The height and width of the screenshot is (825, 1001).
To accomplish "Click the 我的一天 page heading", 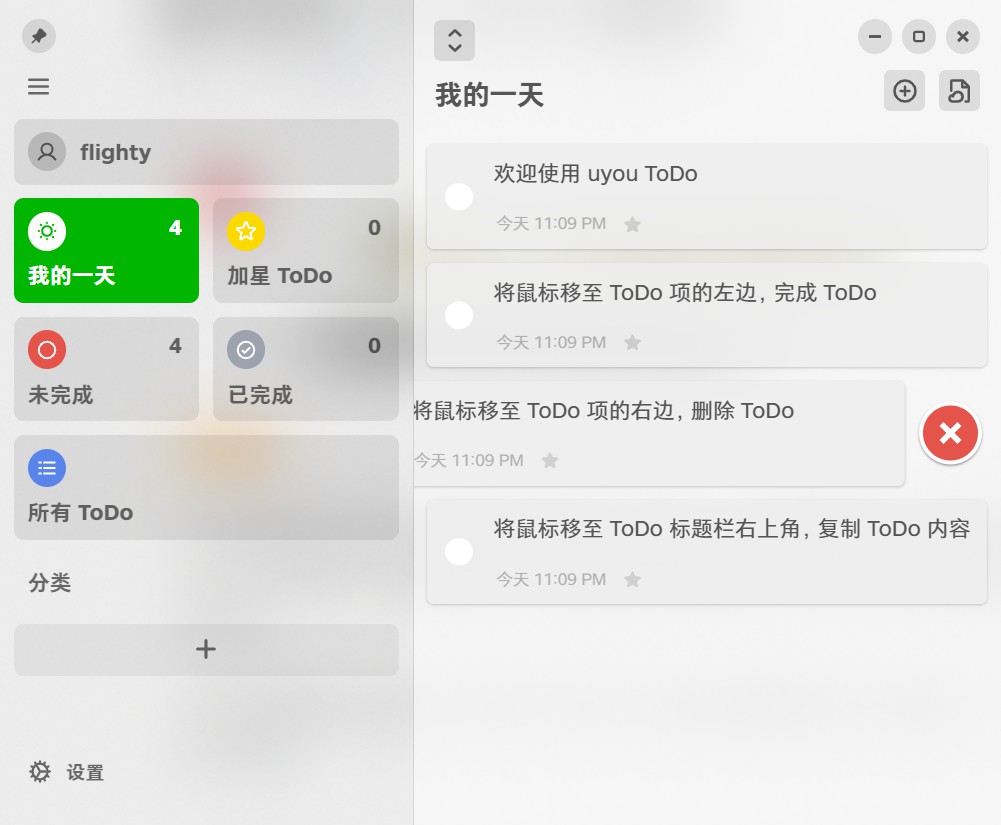I will tap(489, 95).
